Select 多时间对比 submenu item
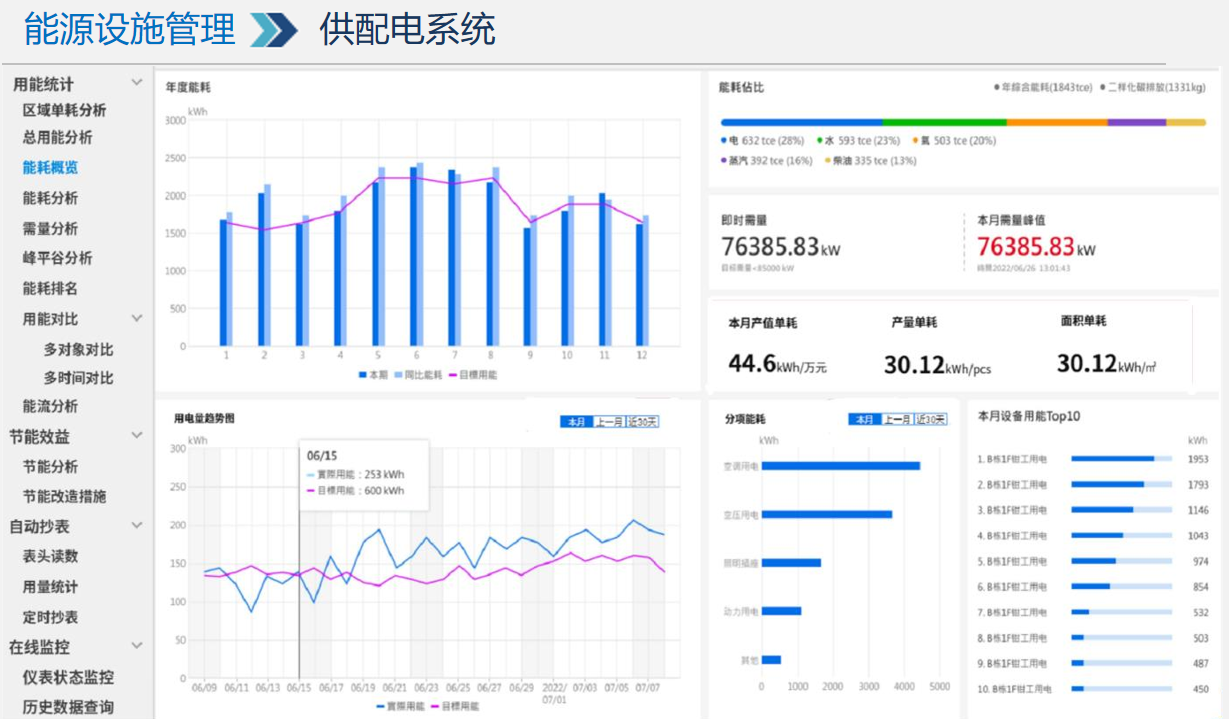Screen dimensions: 1229x719 tap(79, 378)
